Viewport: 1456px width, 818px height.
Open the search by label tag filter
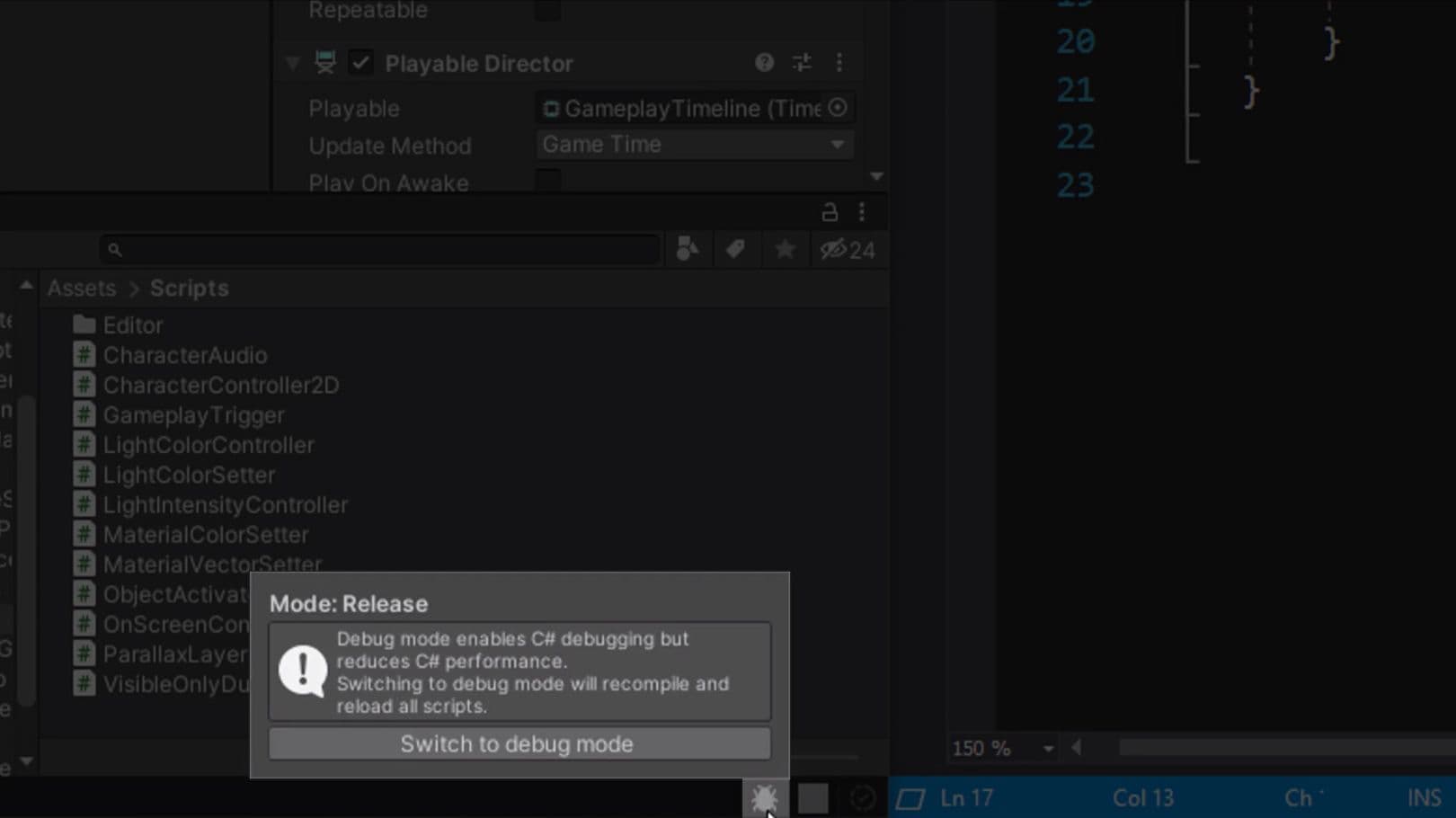(x=736, y=249)
